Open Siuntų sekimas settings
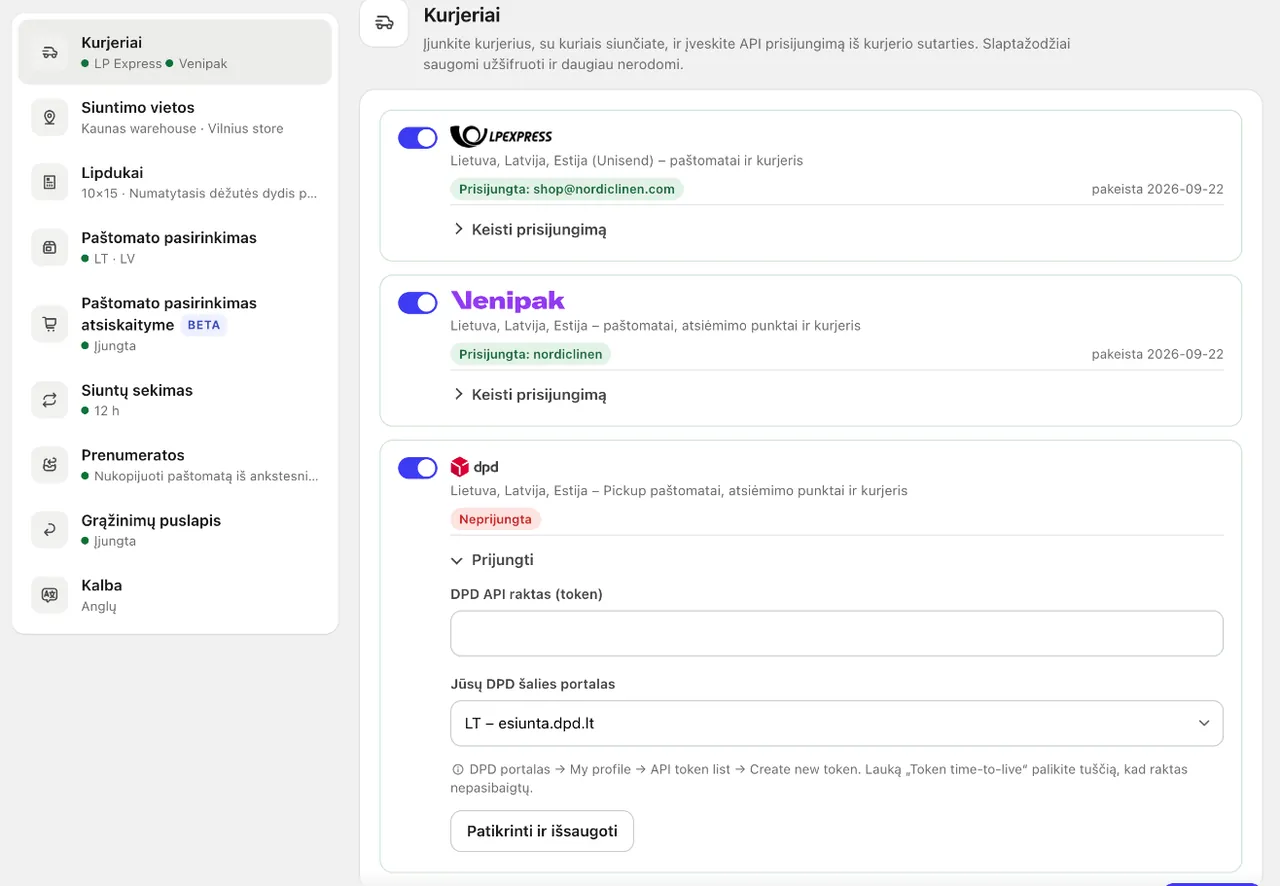The width and height of the screenshot is (1280, 886). pos(175,400)
